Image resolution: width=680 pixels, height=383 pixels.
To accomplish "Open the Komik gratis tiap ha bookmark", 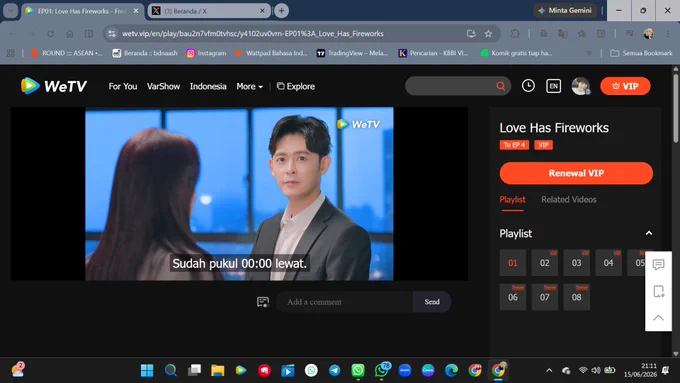I will point(516,53).
